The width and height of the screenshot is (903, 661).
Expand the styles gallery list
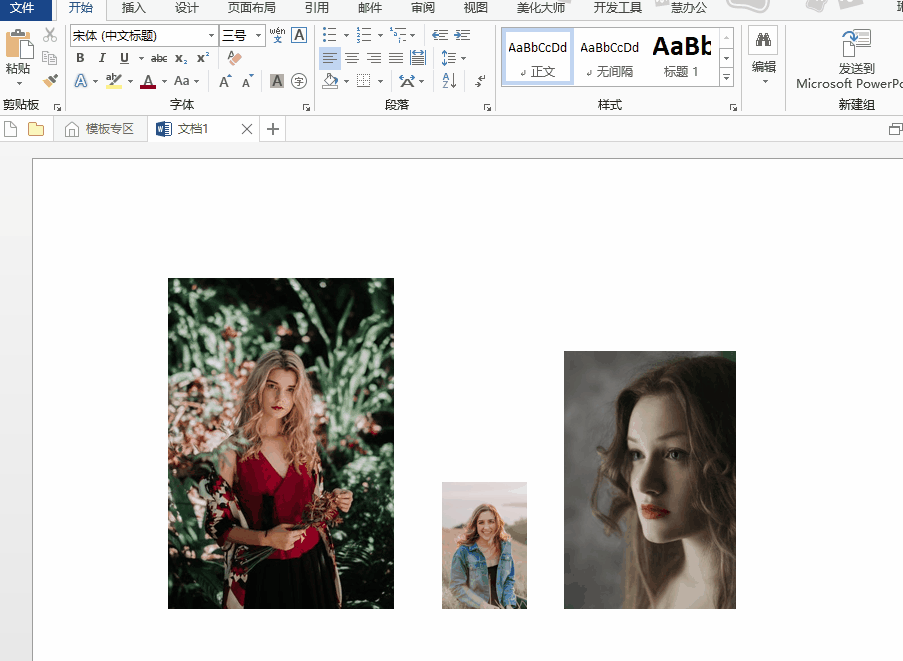726,77
